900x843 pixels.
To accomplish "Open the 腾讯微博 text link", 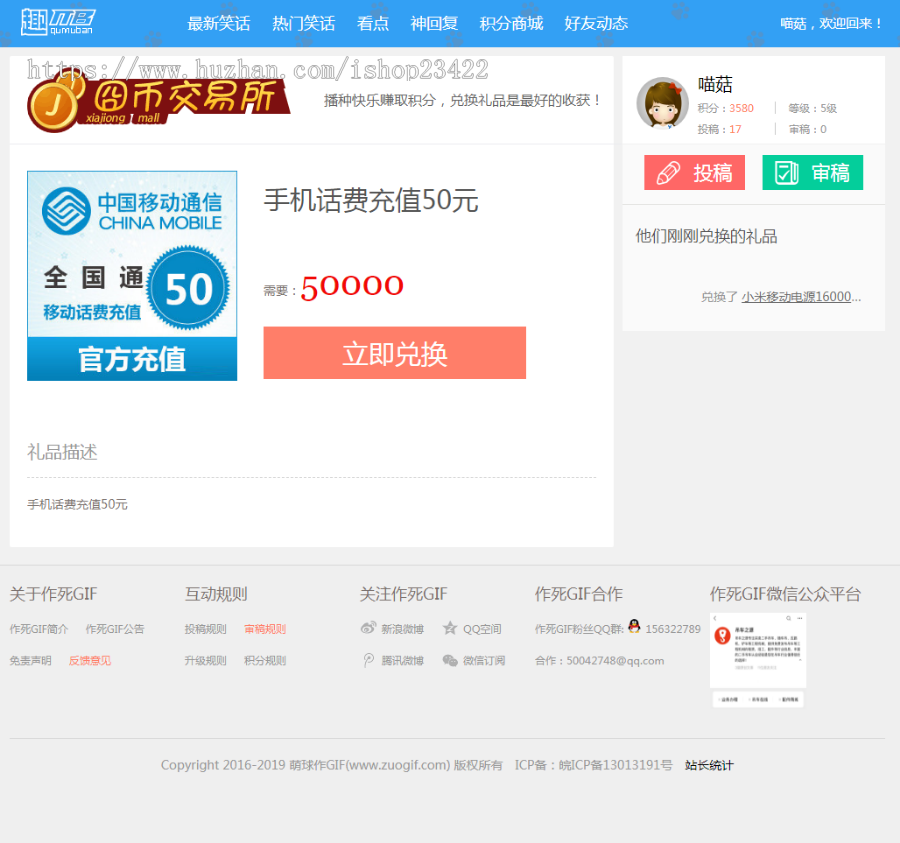I will [402, 661].
